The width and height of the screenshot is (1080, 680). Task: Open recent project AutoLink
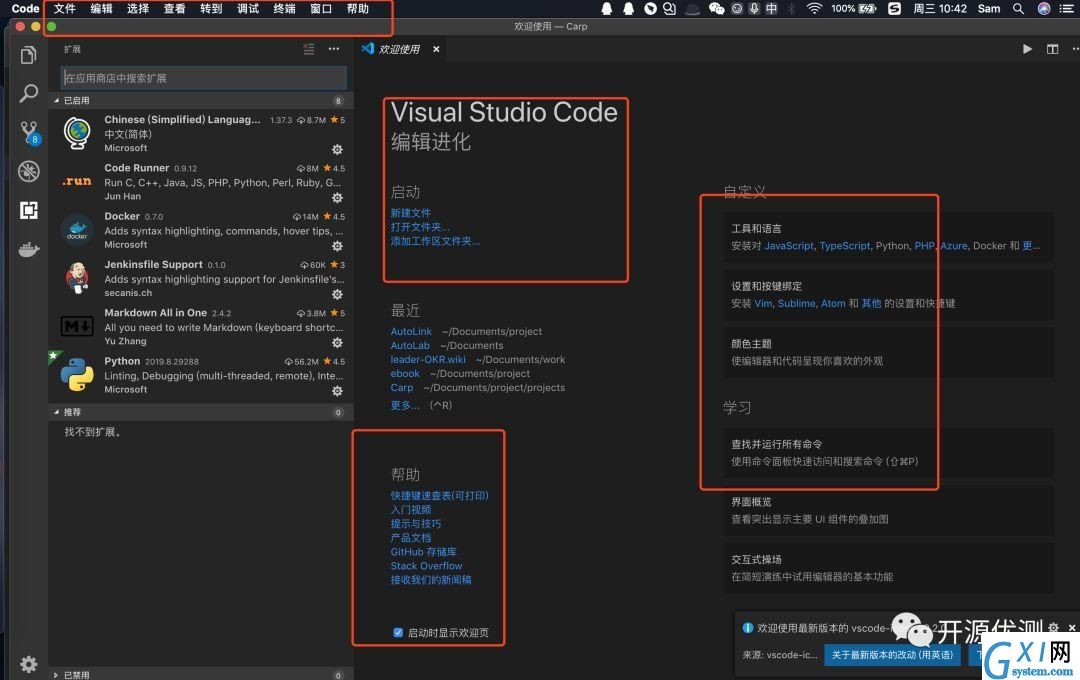(411, 331)
